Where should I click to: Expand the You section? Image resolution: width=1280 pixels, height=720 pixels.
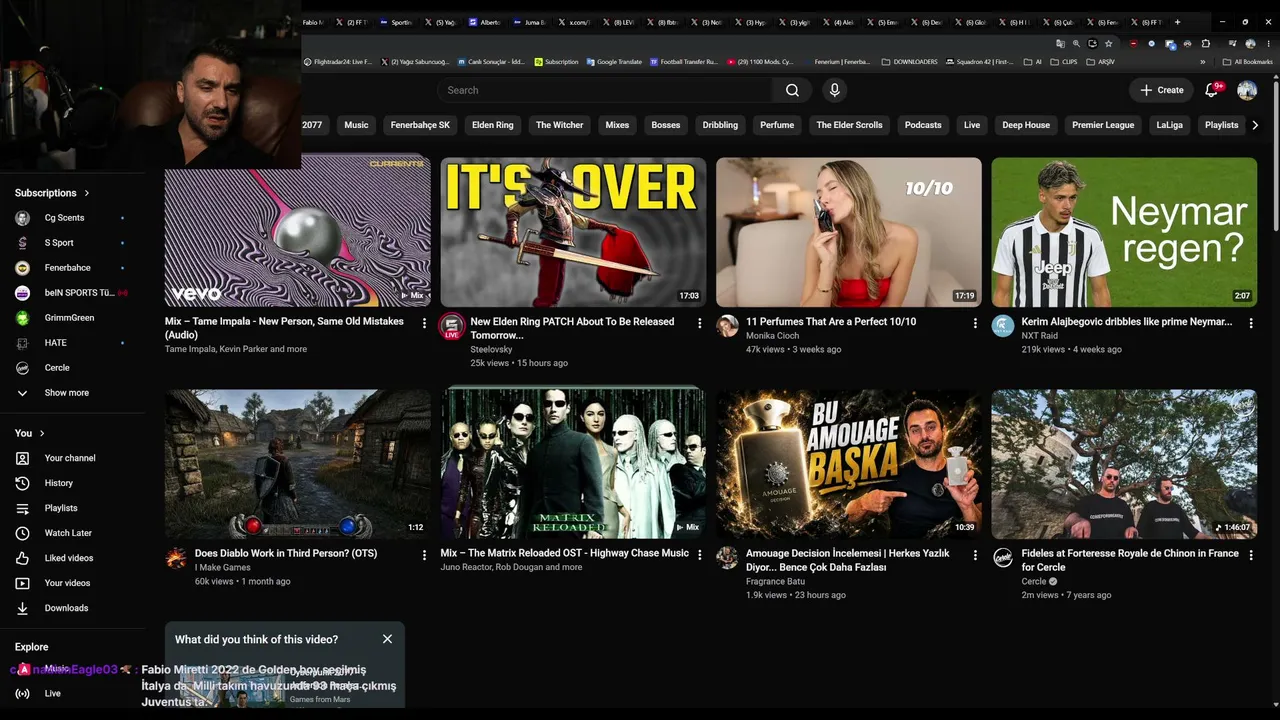(31, 433)
